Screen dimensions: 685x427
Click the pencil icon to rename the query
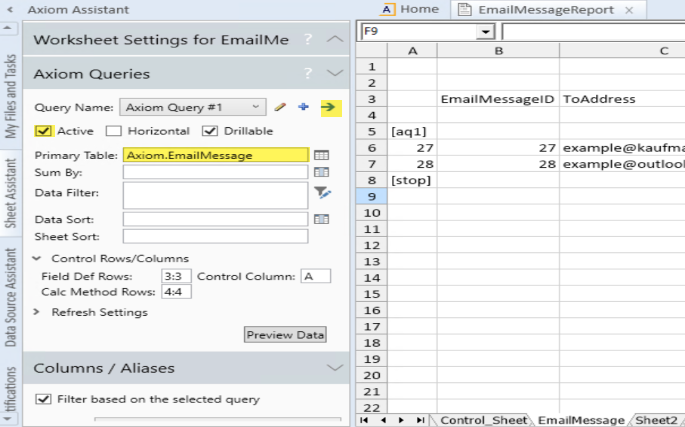(280, 107)
